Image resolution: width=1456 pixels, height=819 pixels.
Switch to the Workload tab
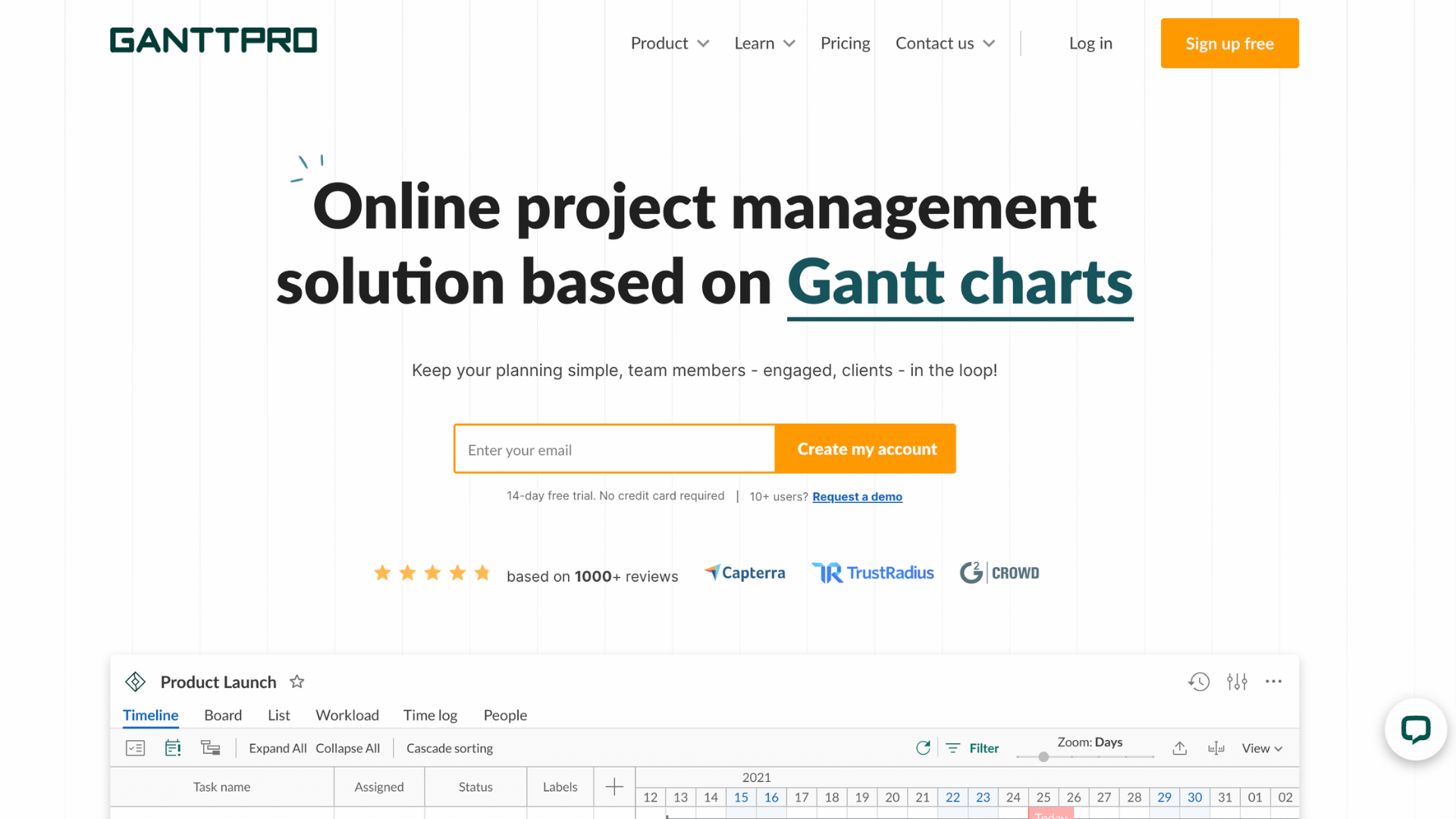[347, 715]
